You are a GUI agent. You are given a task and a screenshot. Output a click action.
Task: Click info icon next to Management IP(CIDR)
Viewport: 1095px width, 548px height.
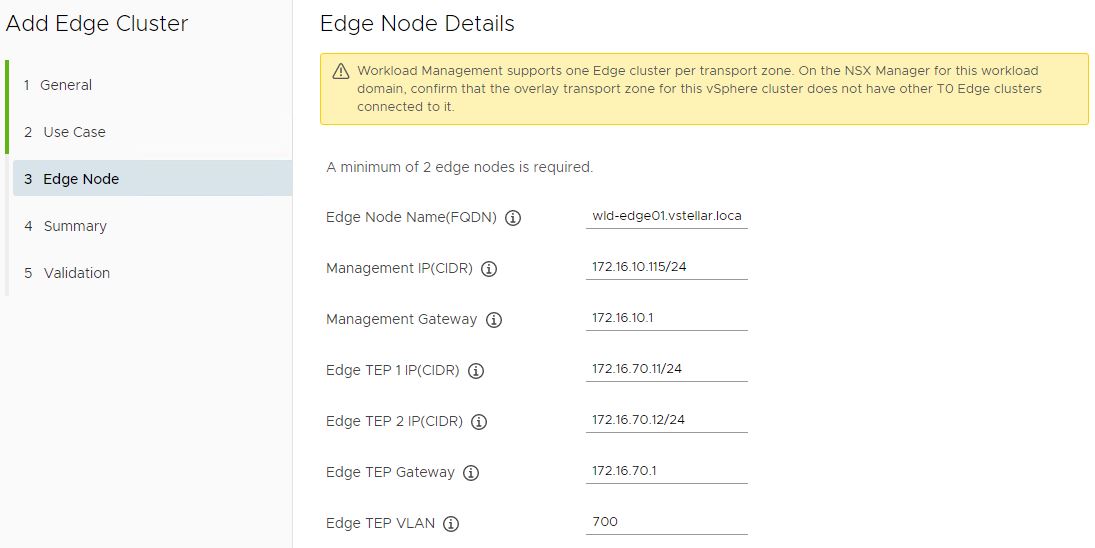(489, 269)
